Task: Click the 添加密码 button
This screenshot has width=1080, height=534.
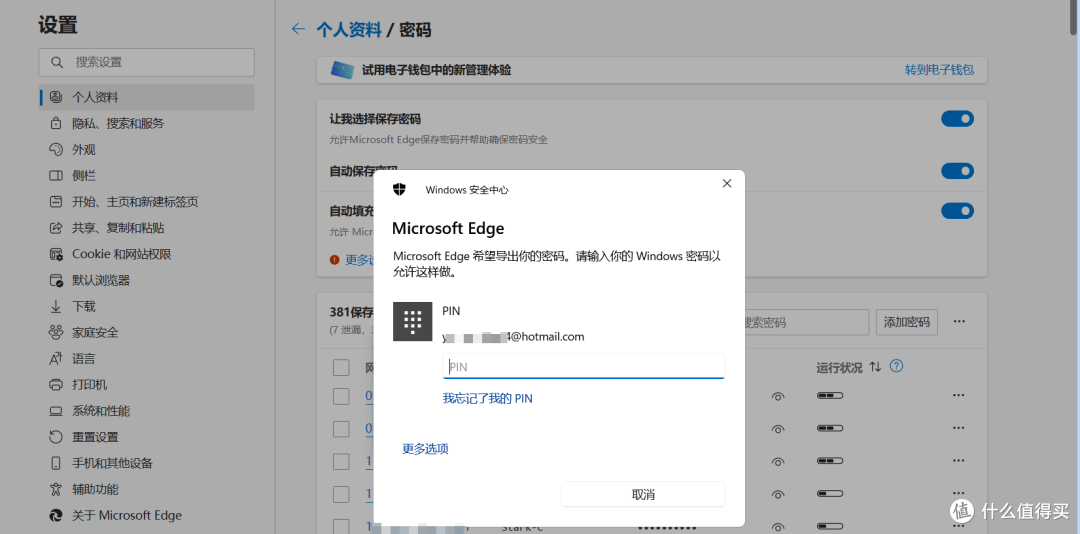Action: point(906,322)
